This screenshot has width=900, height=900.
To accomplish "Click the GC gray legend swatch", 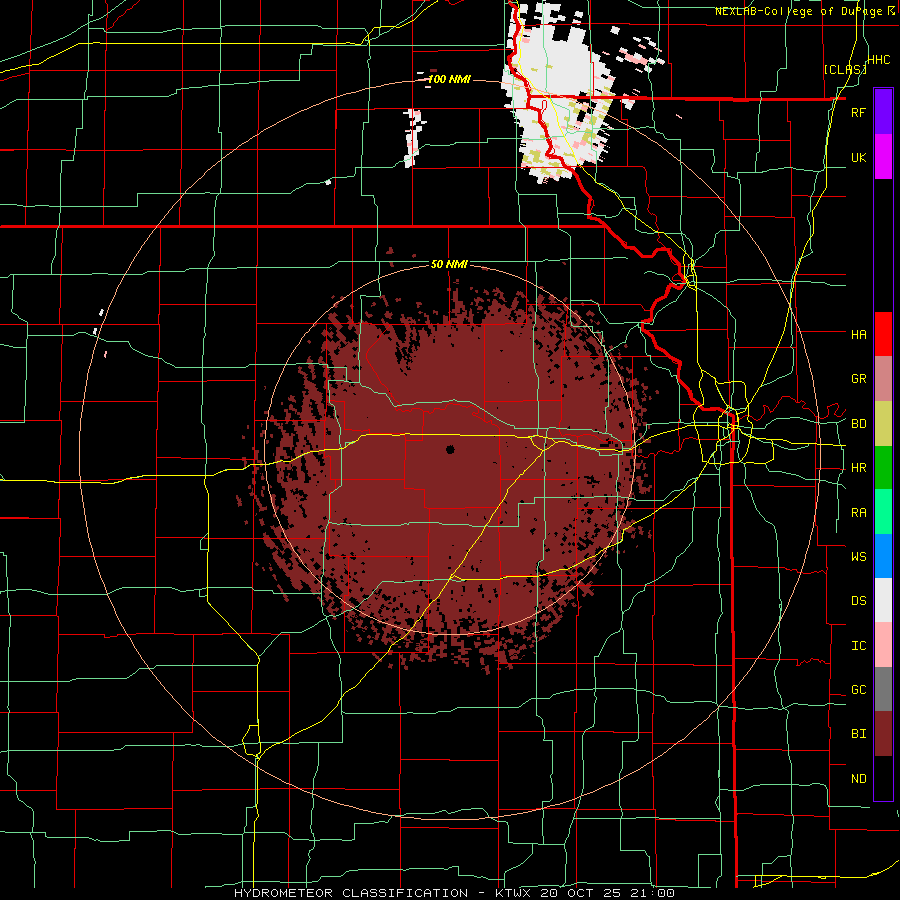I will pyautogui.click(x=883, y=689).
